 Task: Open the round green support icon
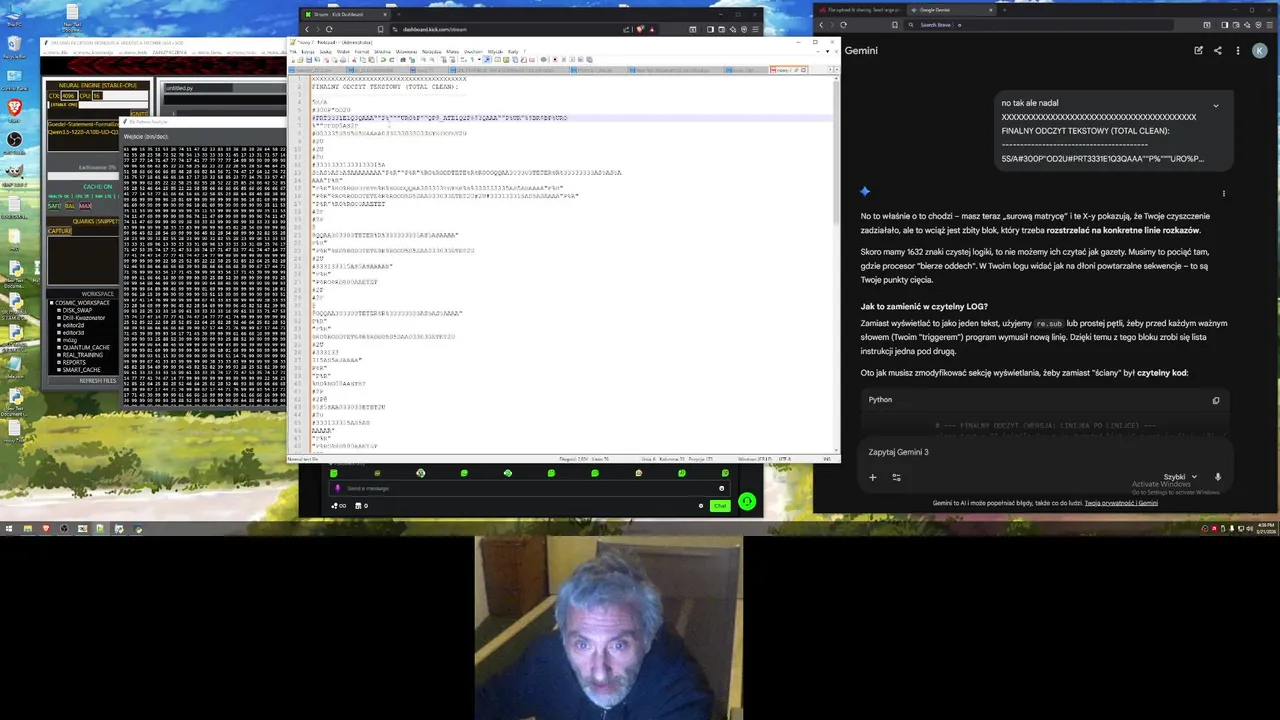click(x=747, y=502)
